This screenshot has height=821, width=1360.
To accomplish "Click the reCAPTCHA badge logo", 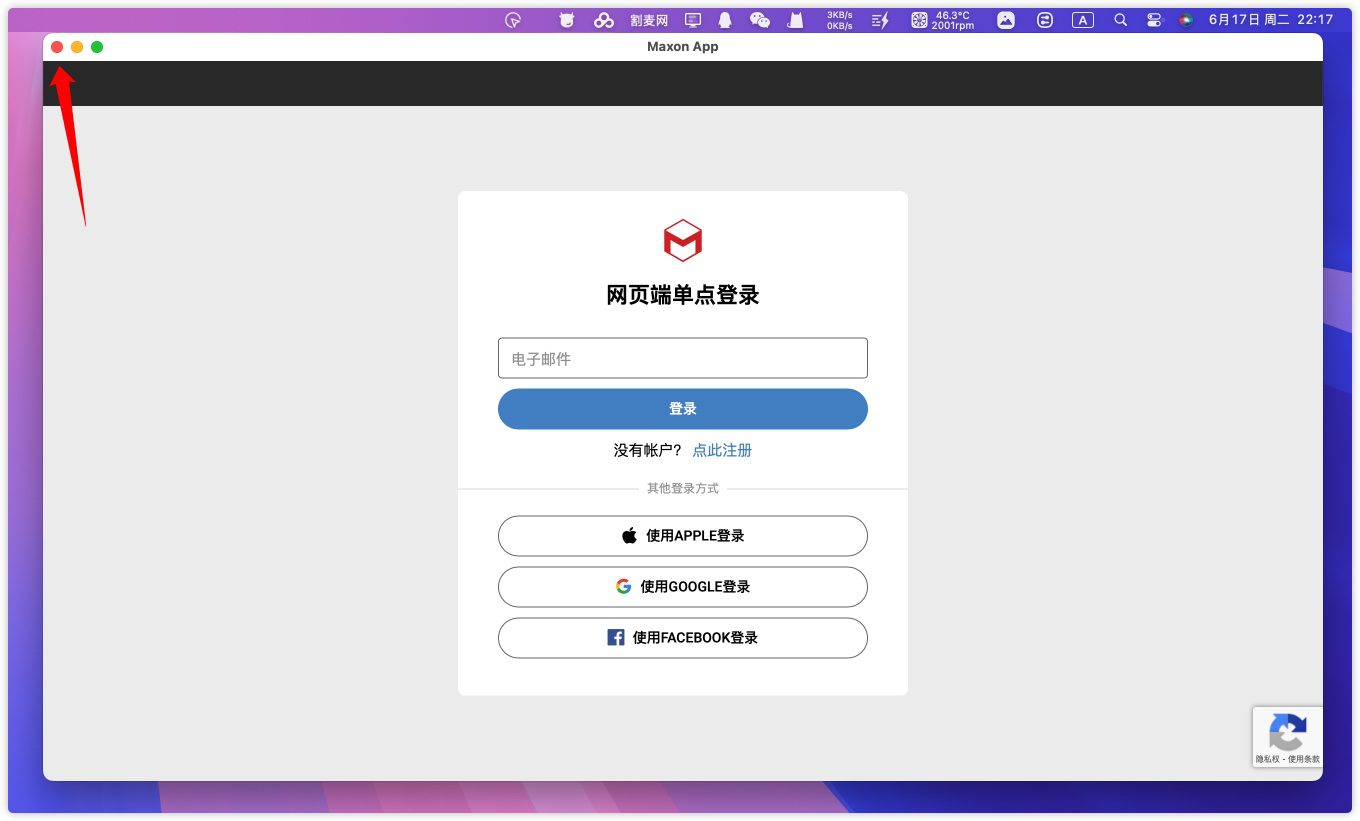I will point(1287,732).
